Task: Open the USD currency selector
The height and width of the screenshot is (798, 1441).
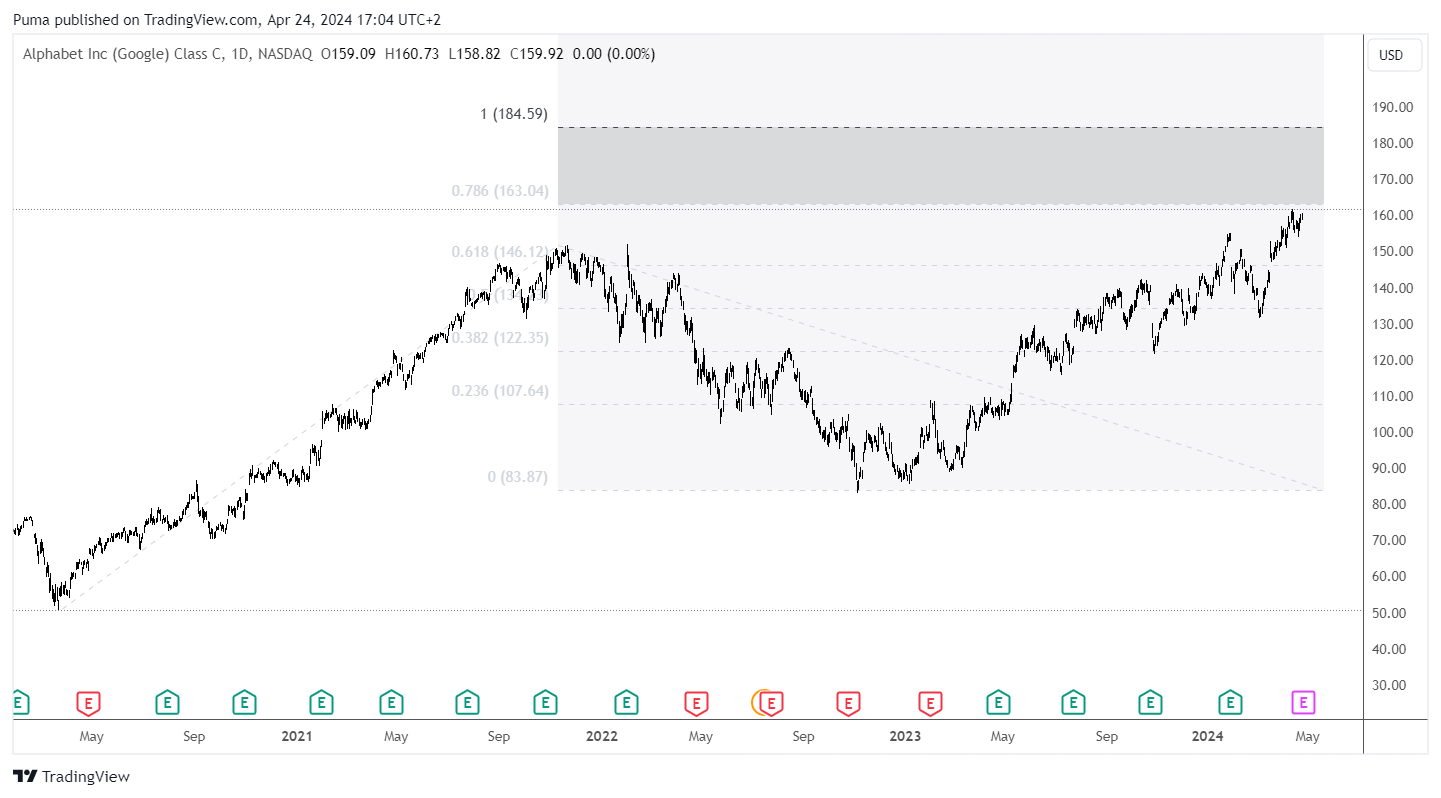Action: (1394, 55)
